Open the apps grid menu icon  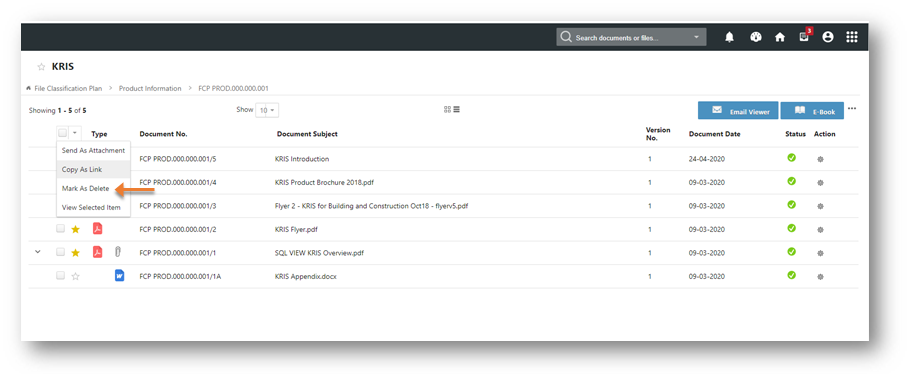pos(852,37)
